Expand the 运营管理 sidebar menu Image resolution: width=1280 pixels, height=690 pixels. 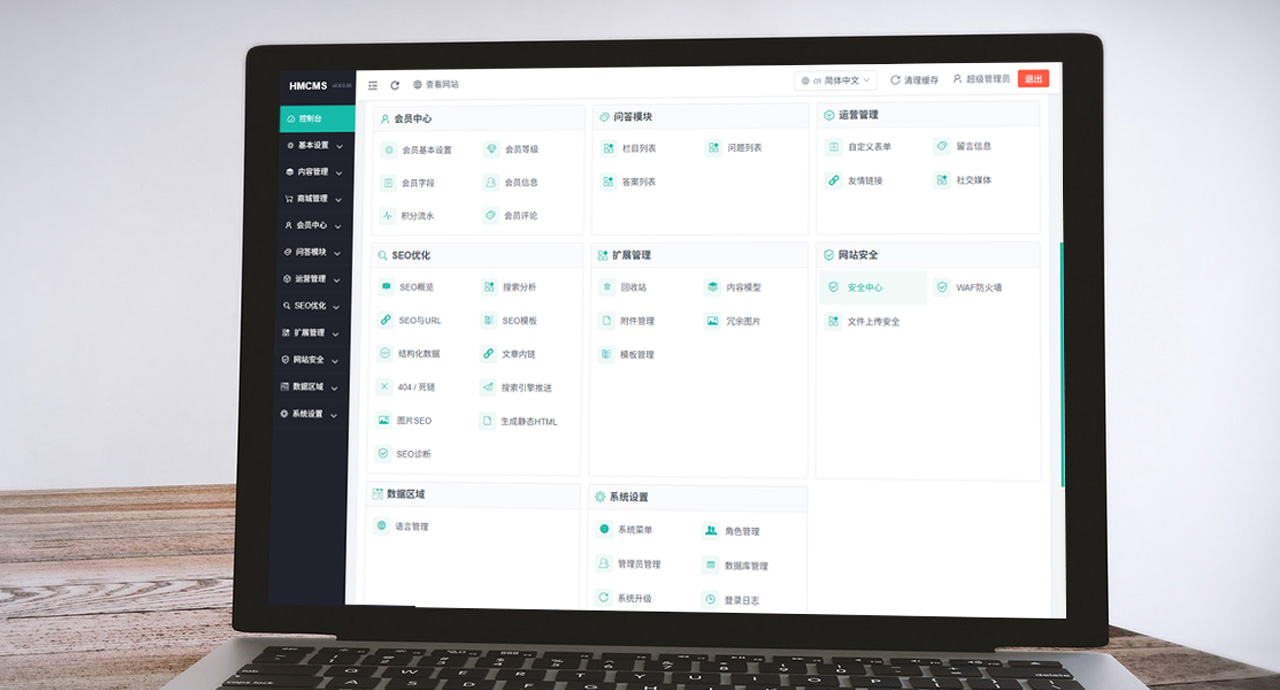(x=312, y=279)
